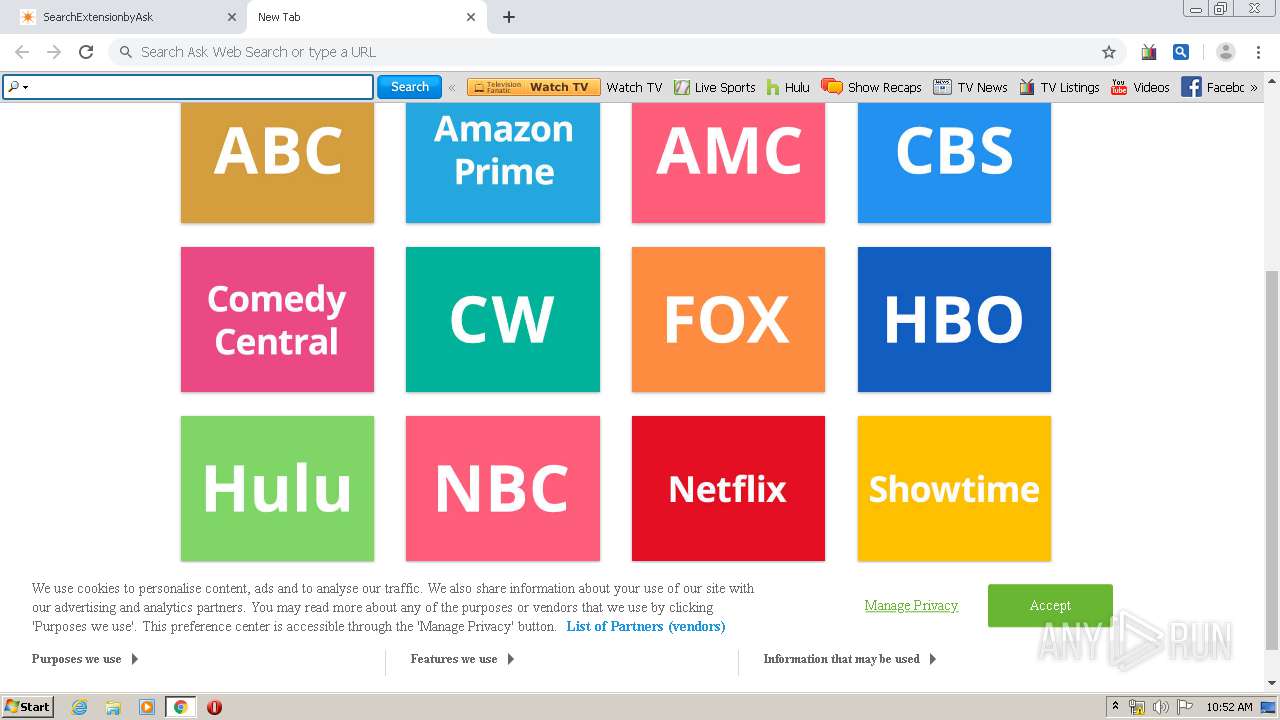Viewport: 1280px width, 720px height.
Task: Open YouTube Videos toolbar shortcut
Action: pyautogui.click(x=1140, y=87)
